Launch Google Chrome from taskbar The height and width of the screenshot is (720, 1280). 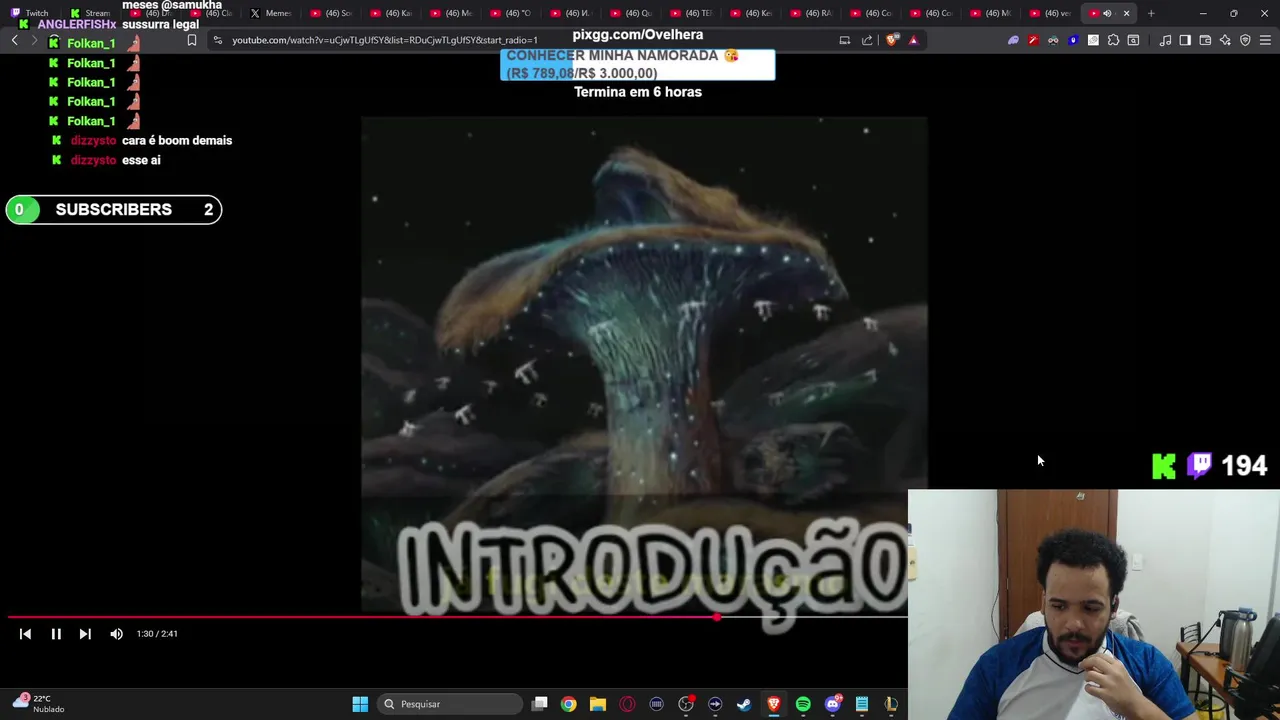568,704
